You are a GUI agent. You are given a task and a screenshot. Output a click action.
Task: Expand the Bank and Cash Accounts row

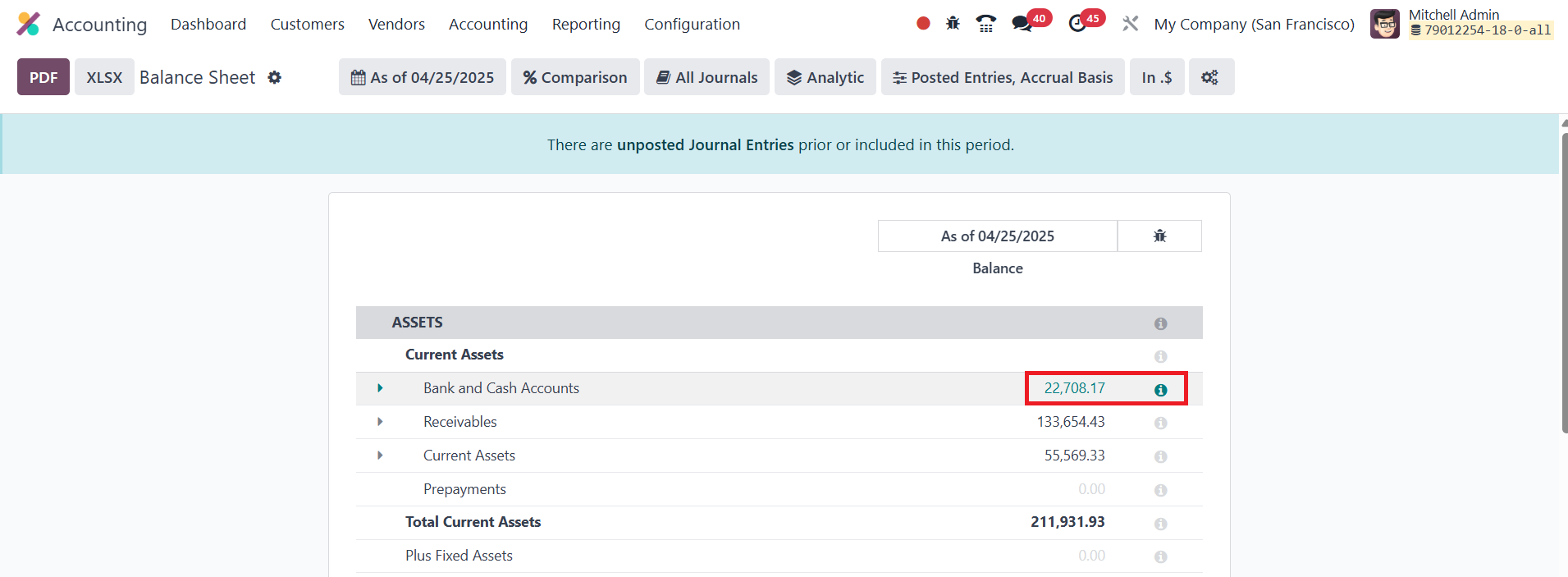[x=380, y=388]
